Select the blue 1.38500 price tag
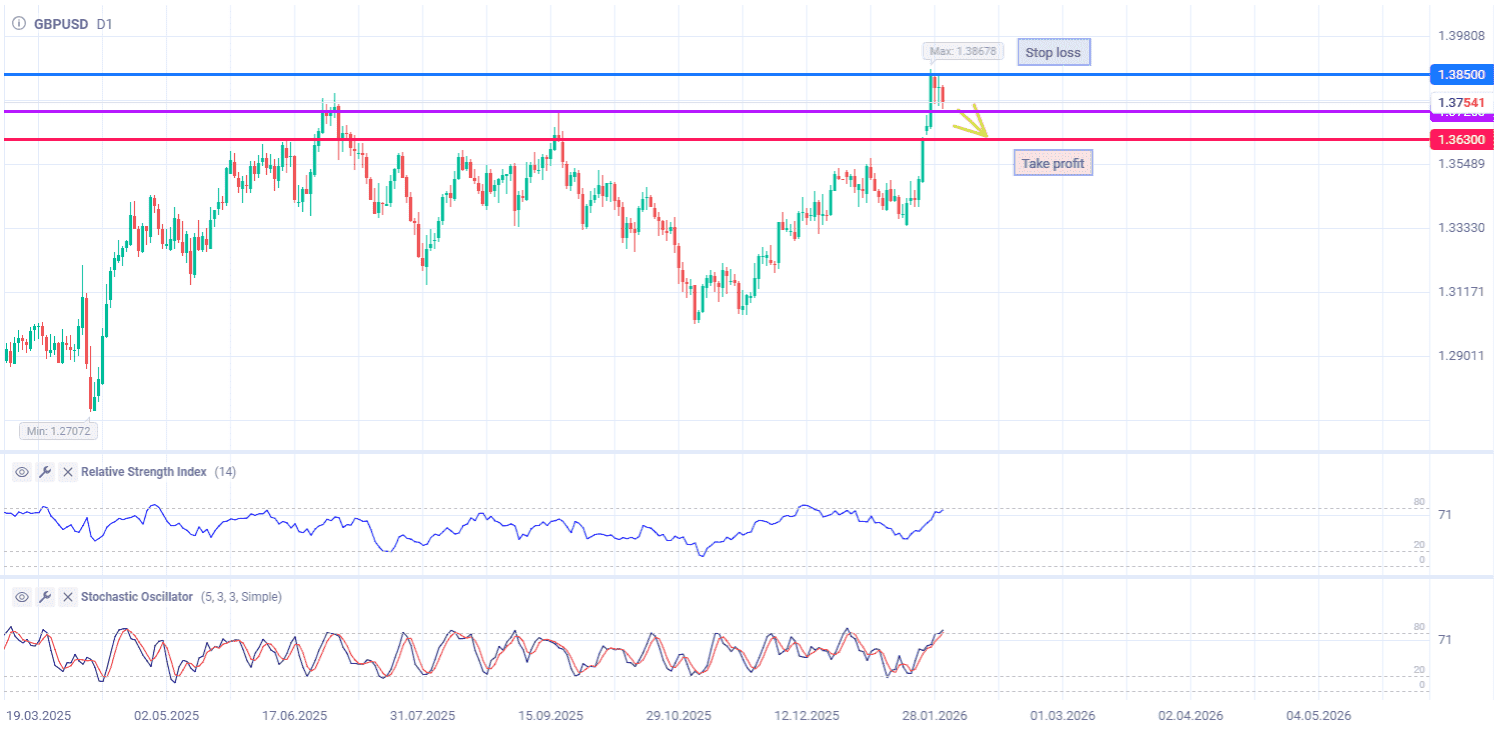1494x729 pixels. [x=1460, y=75]
